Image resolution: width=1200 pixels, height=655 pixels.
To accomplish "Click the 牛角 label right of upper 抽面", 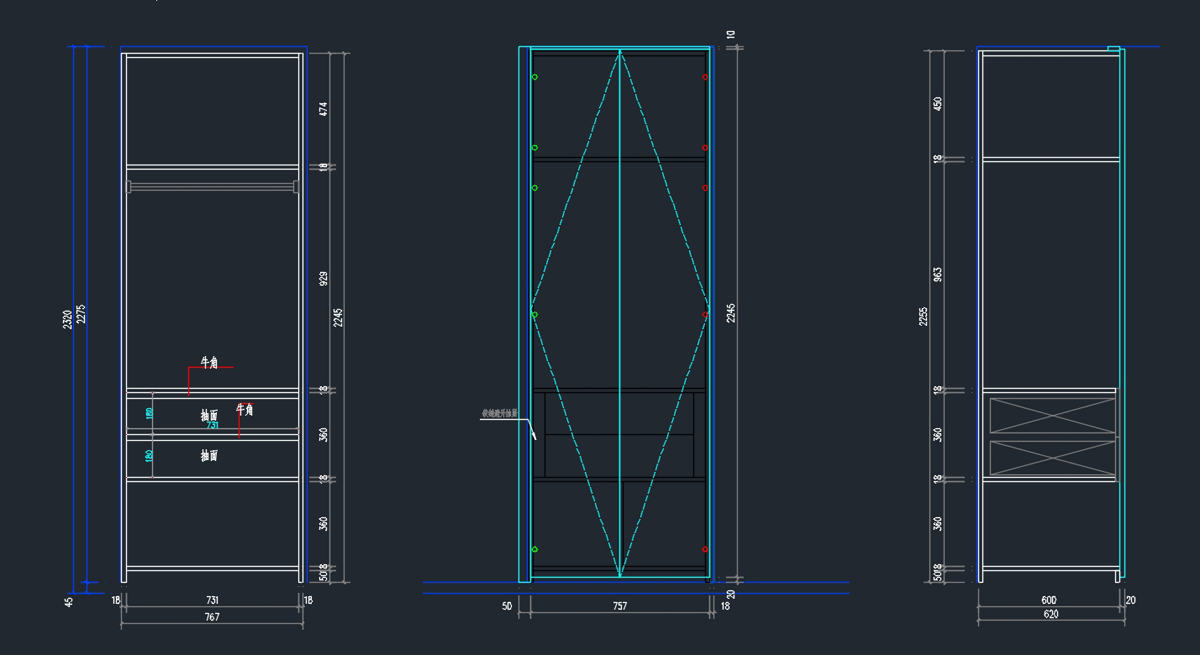I will (245, 409).
